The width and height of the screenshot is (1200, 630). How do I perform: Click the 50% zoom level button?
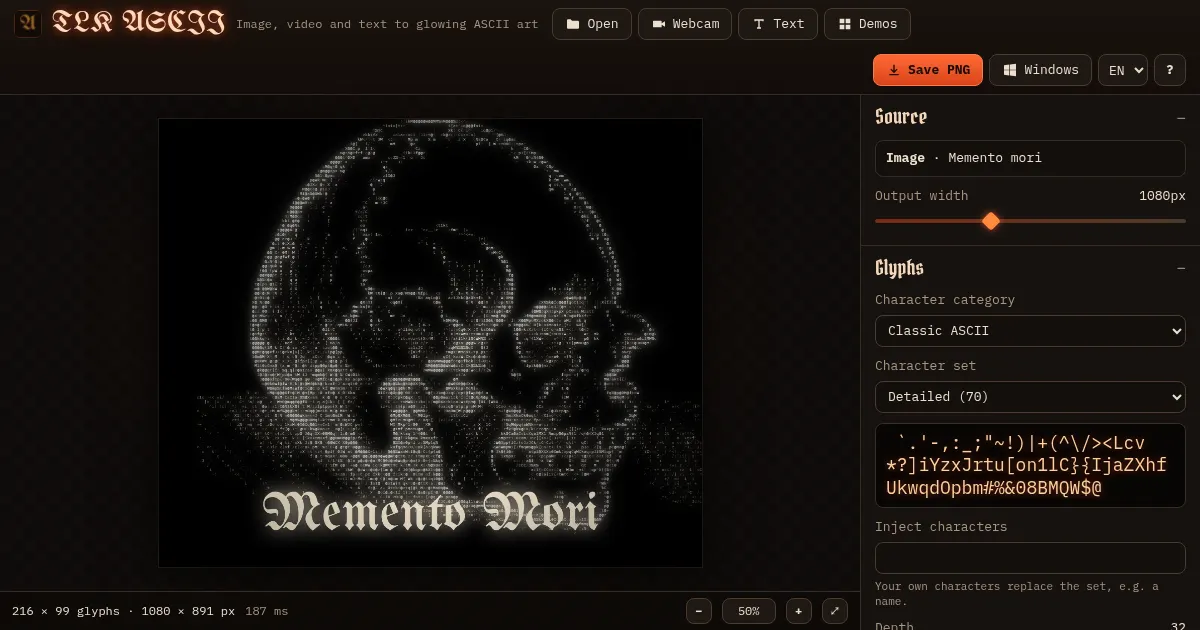[x=749, y=611]
